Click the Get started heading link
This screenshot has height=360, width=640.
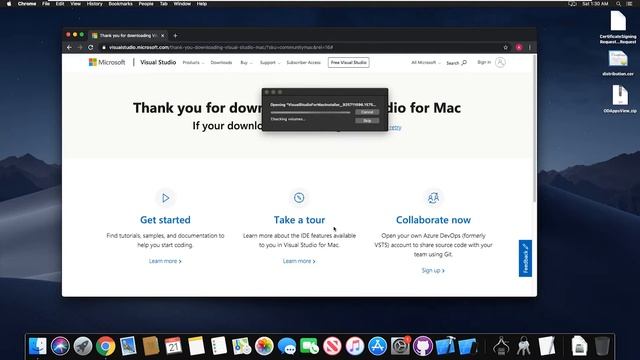[x=165, y=220]
